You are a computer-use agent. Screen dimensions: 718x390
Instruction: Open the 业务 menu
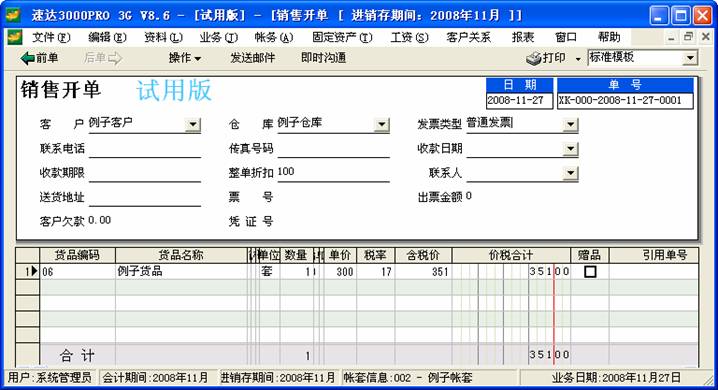pos(219,37)
